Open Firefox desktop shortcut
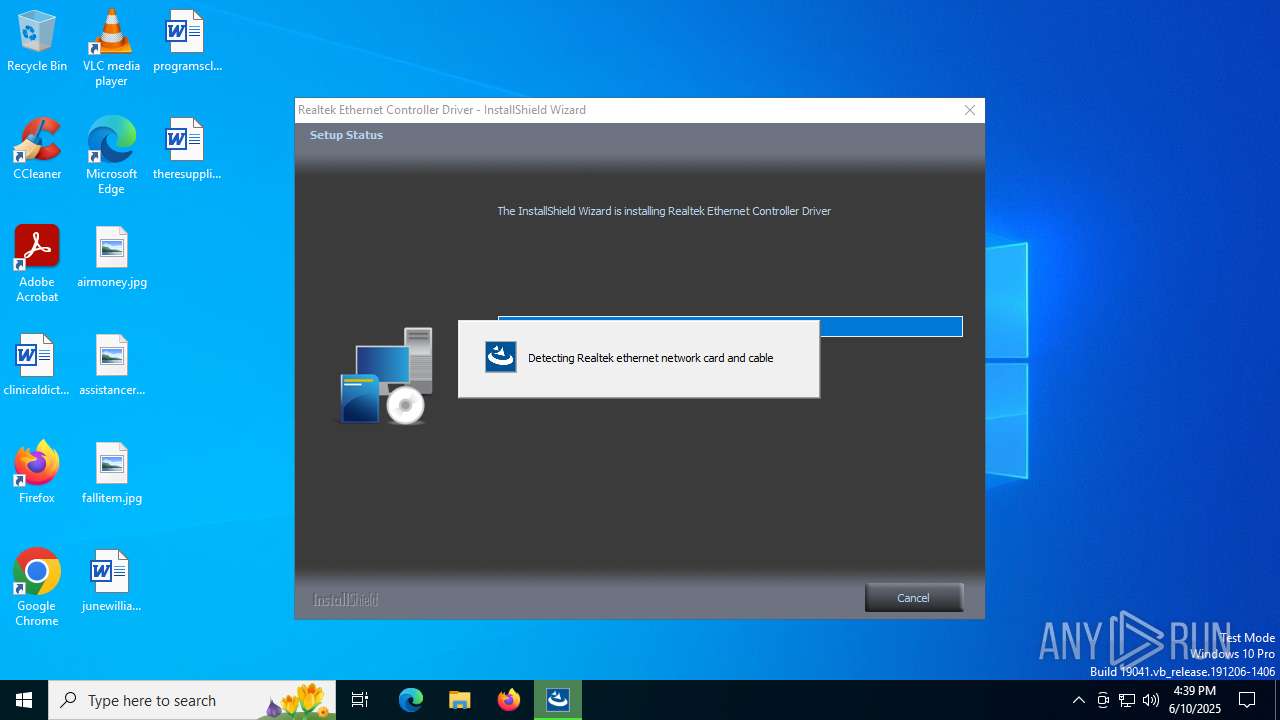Image resolution: width=1280 pixels, height=720 pixels. tap(37, 474)
